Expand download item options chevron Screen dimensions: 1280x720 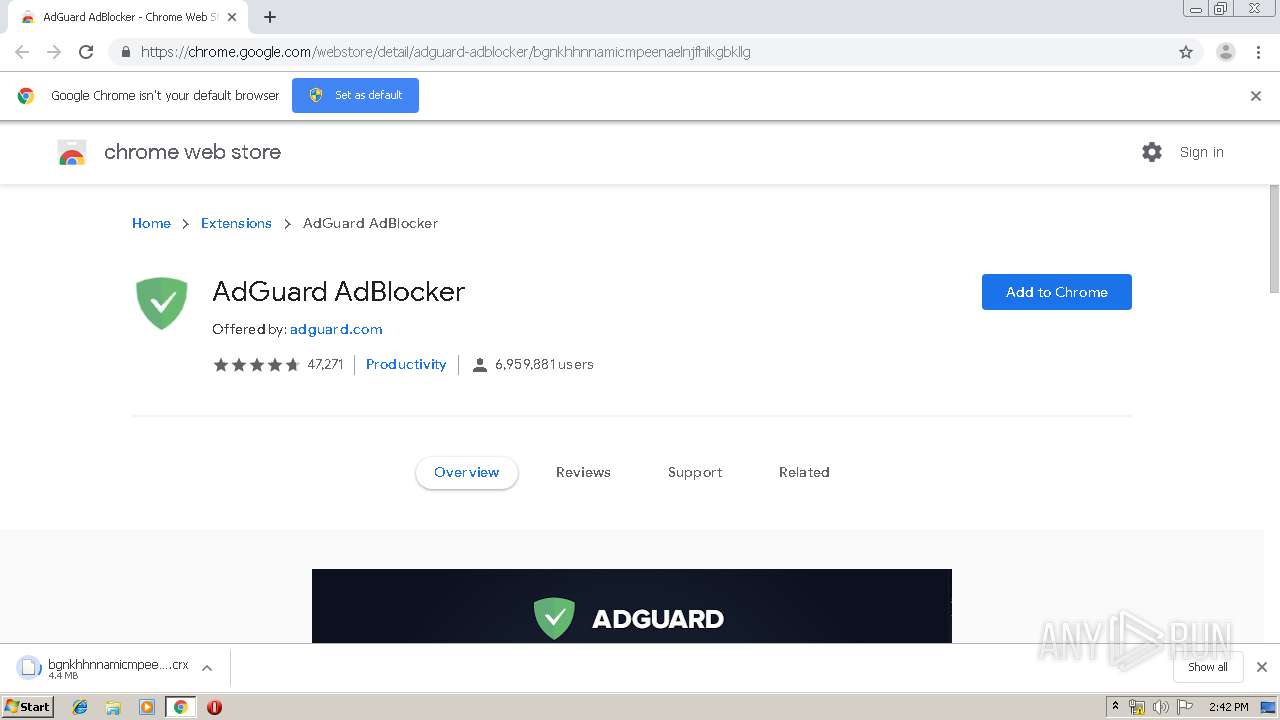click(207, 668)
